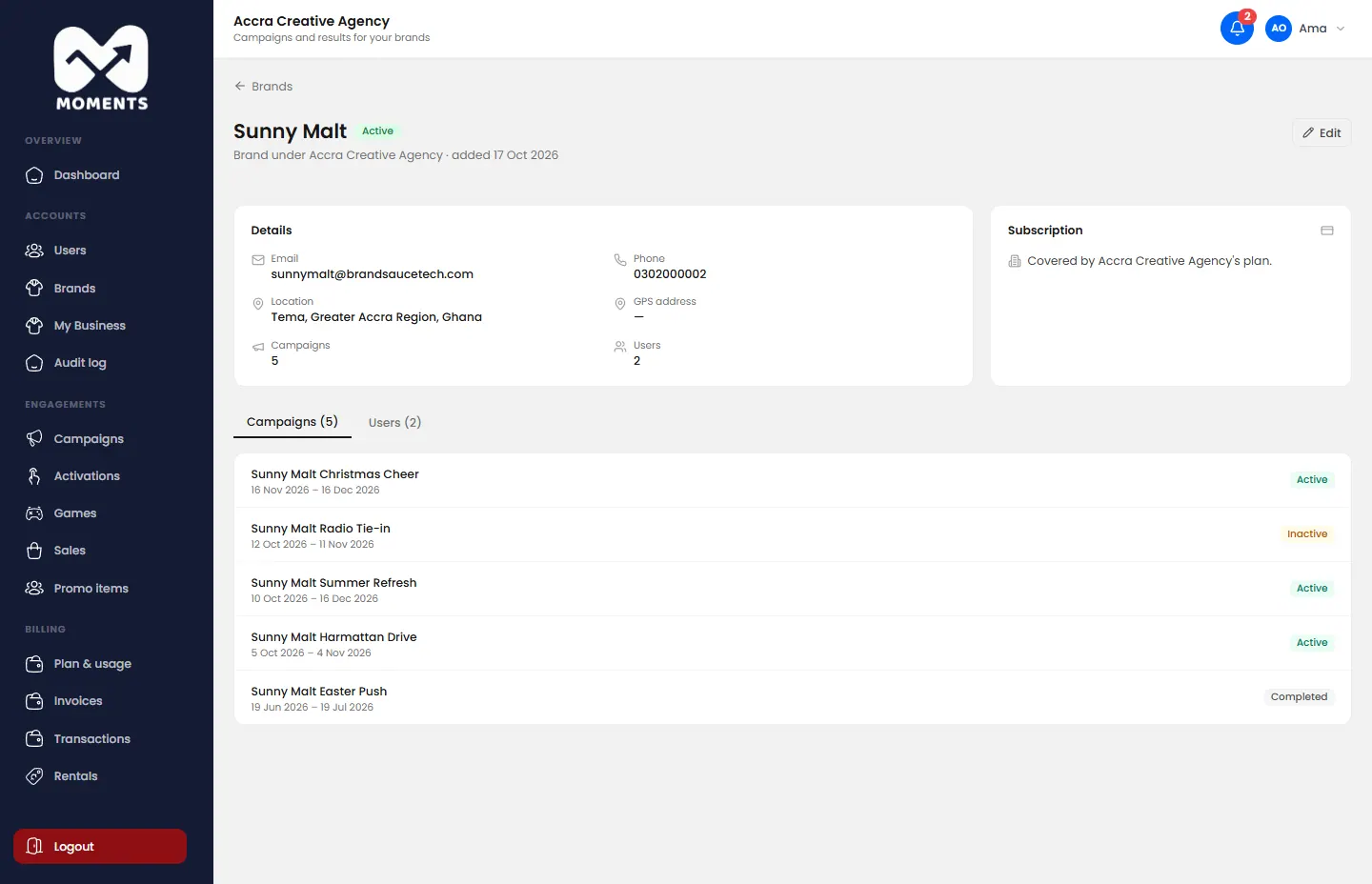1372x884 pixels.
Task: Click the Sales bag icon
Action: tap(34, 551)
